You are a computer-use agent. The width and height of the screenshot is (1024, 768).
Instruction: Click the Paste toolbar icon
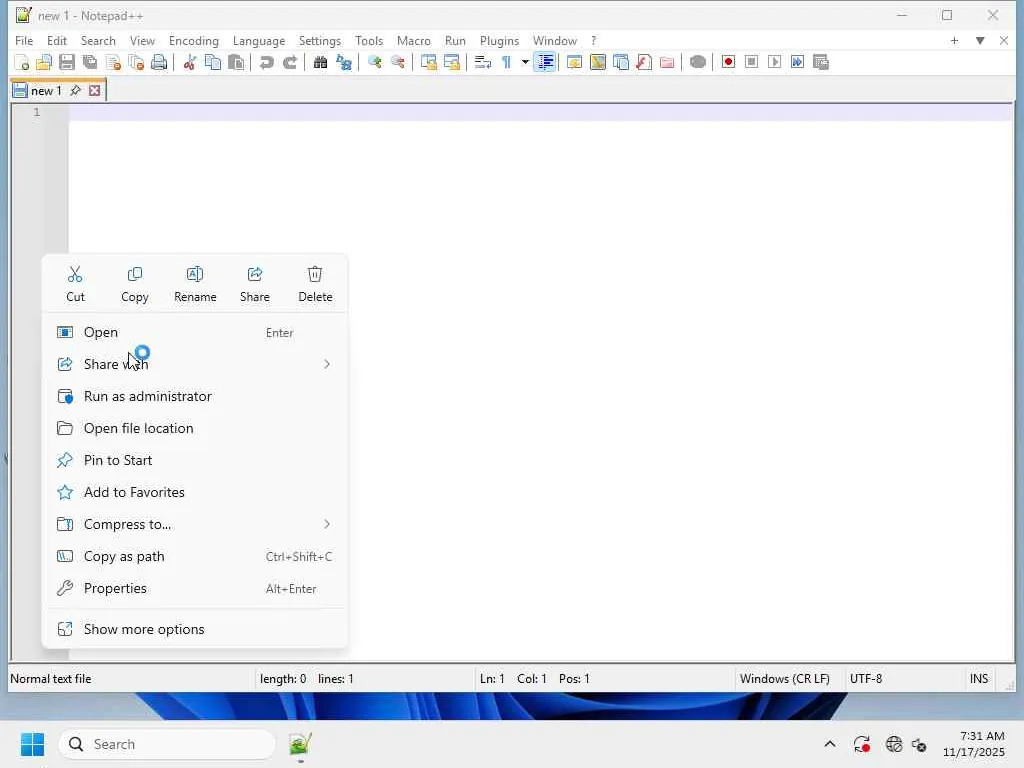pos(236,63)
